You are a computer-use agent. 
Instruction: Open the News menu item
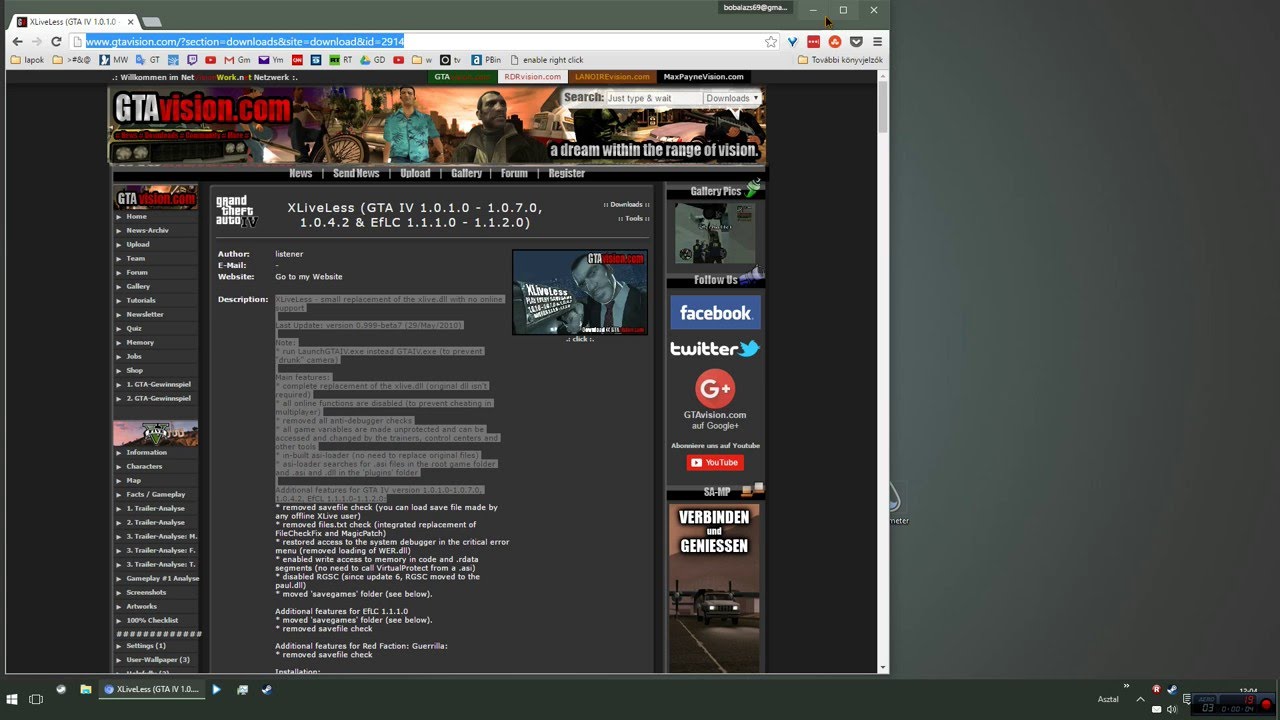(x=301, y=173)
